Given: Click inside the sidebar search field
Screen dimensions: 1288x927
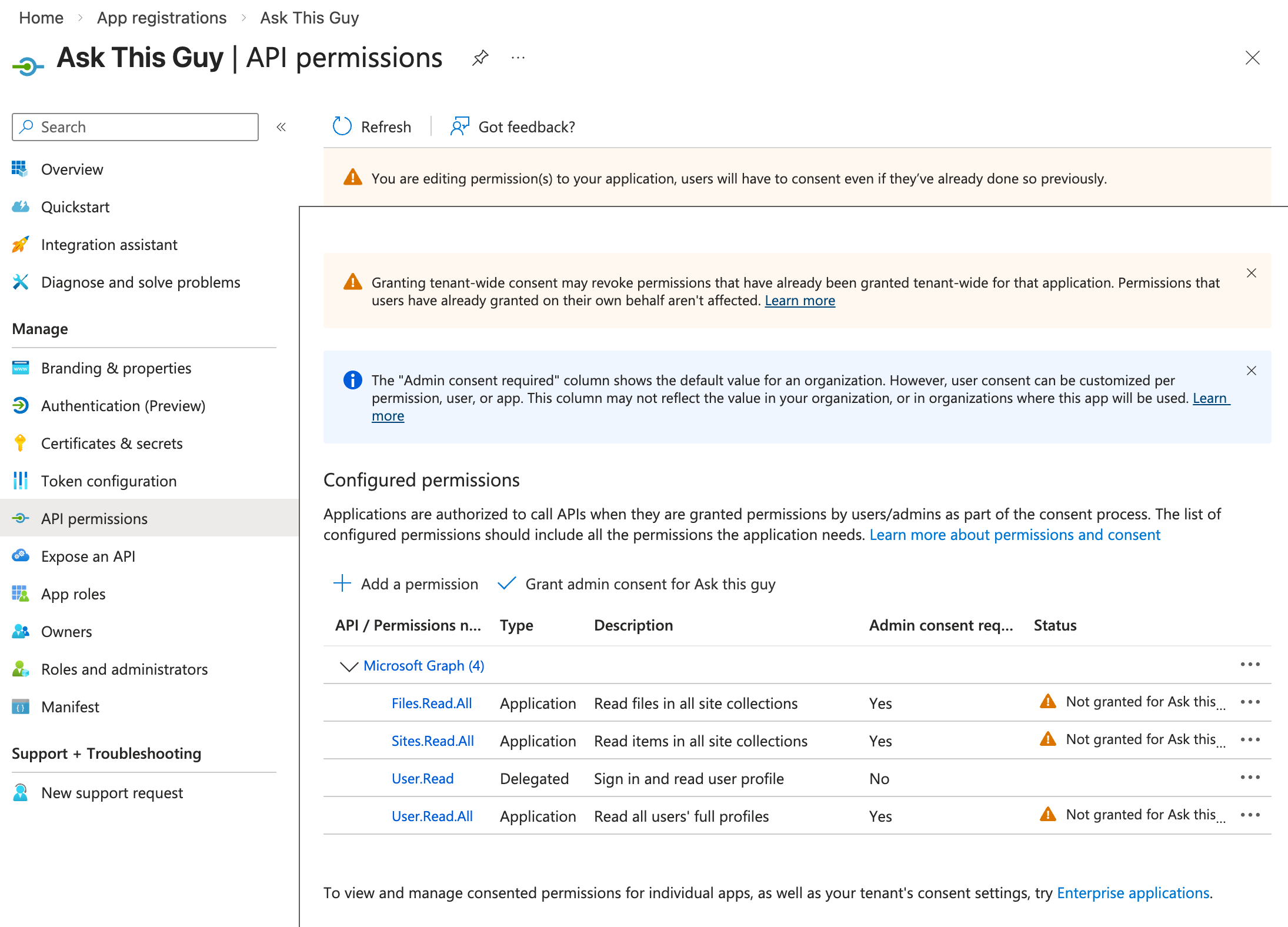Looking at the screenshot, I should (x=135, y=127).
